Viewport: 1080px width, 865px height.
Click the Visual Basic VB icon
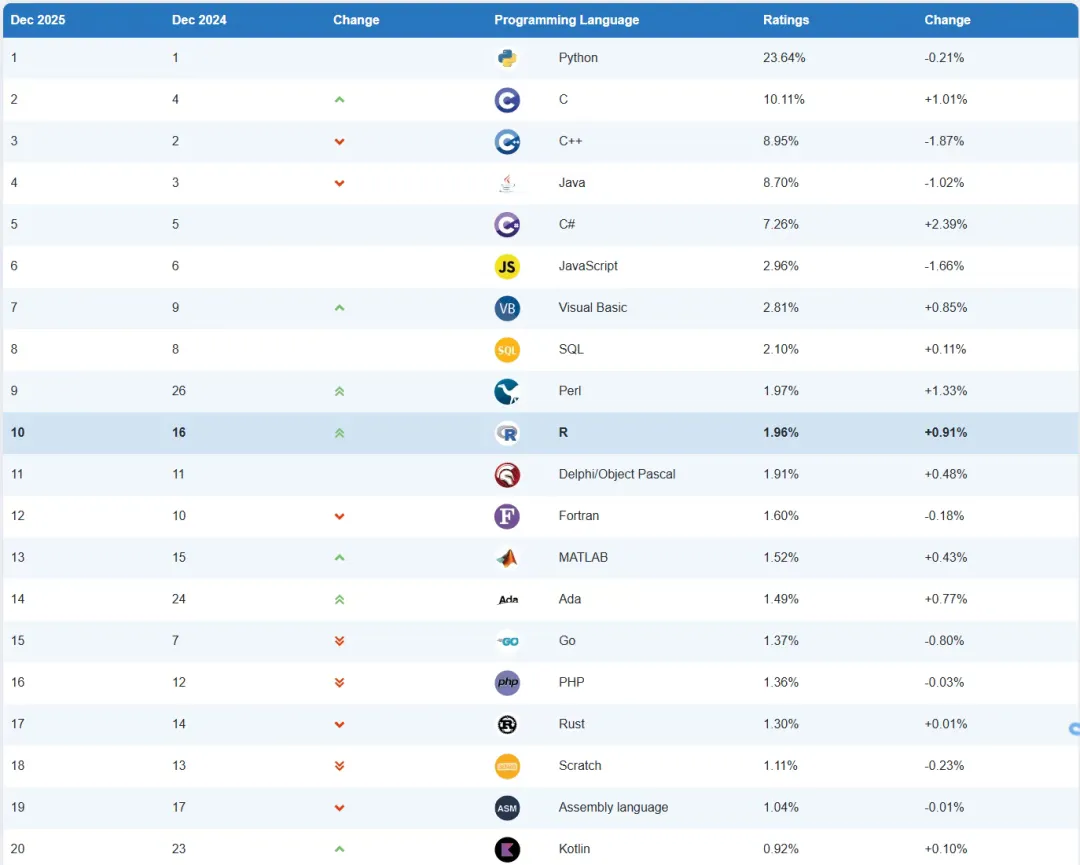pos(507,308)
